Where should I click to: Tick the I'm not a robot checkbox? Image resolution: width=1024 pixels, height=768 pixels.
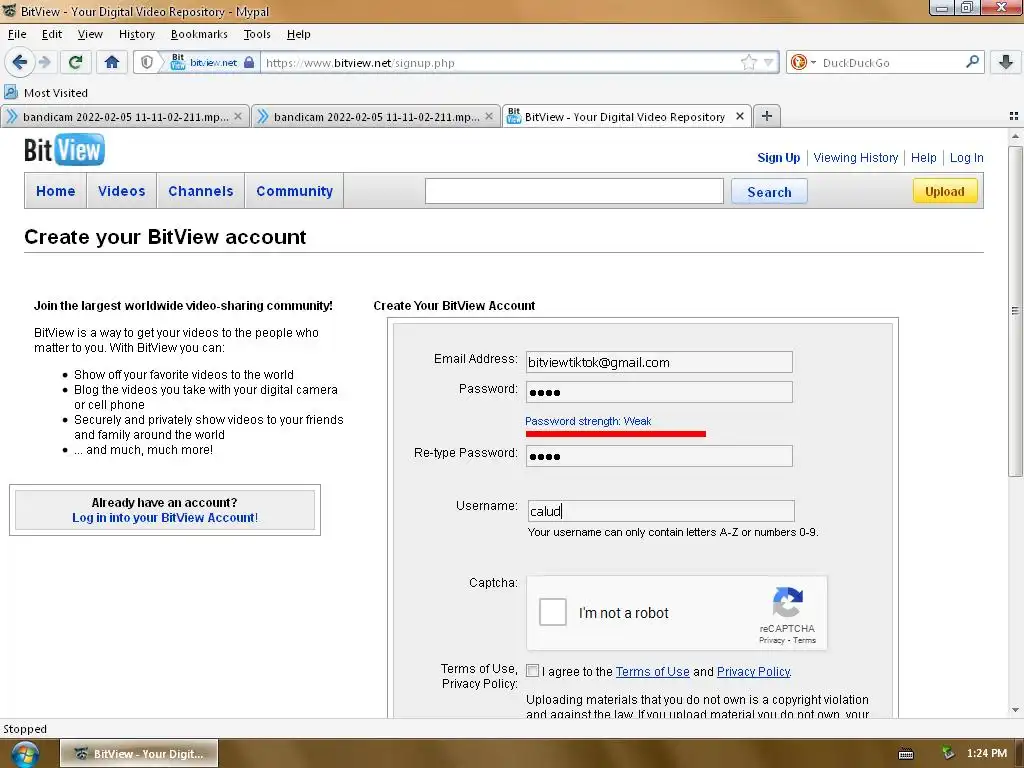pyautogui.click(x=552, y=613)
